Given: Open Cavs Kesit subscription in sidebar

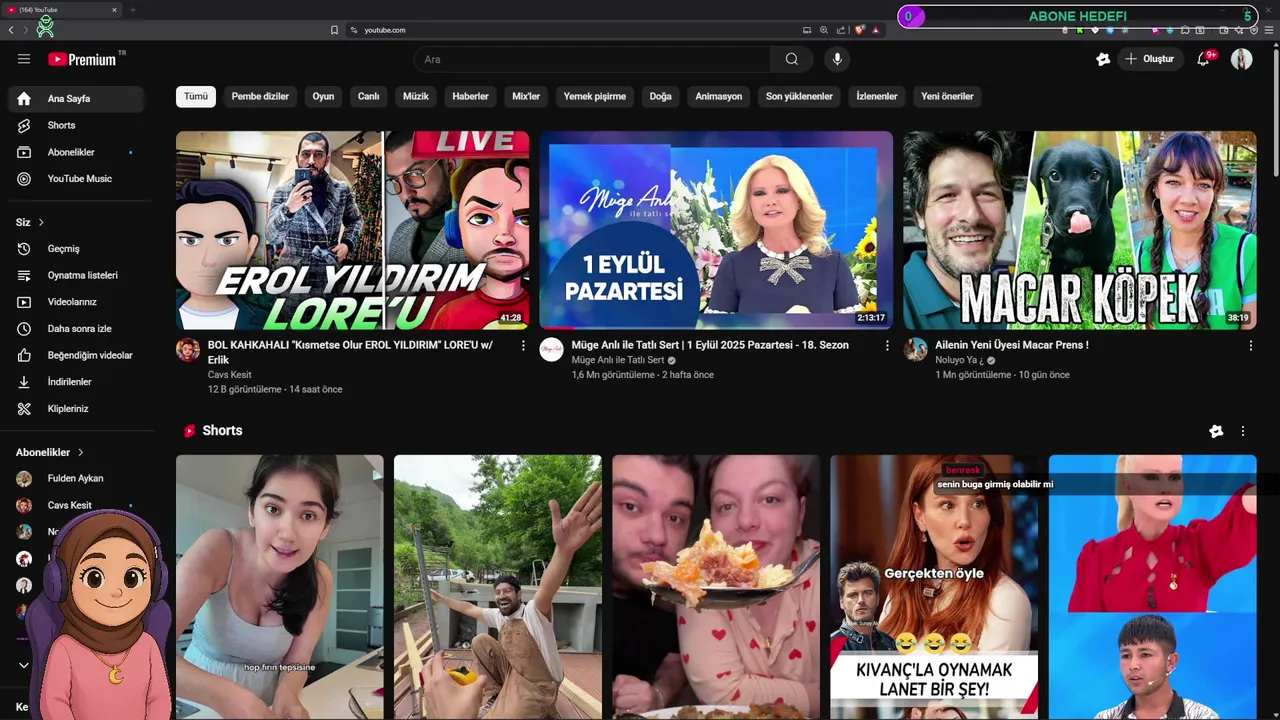Looking at the screenshot, I should pos(76,505).
